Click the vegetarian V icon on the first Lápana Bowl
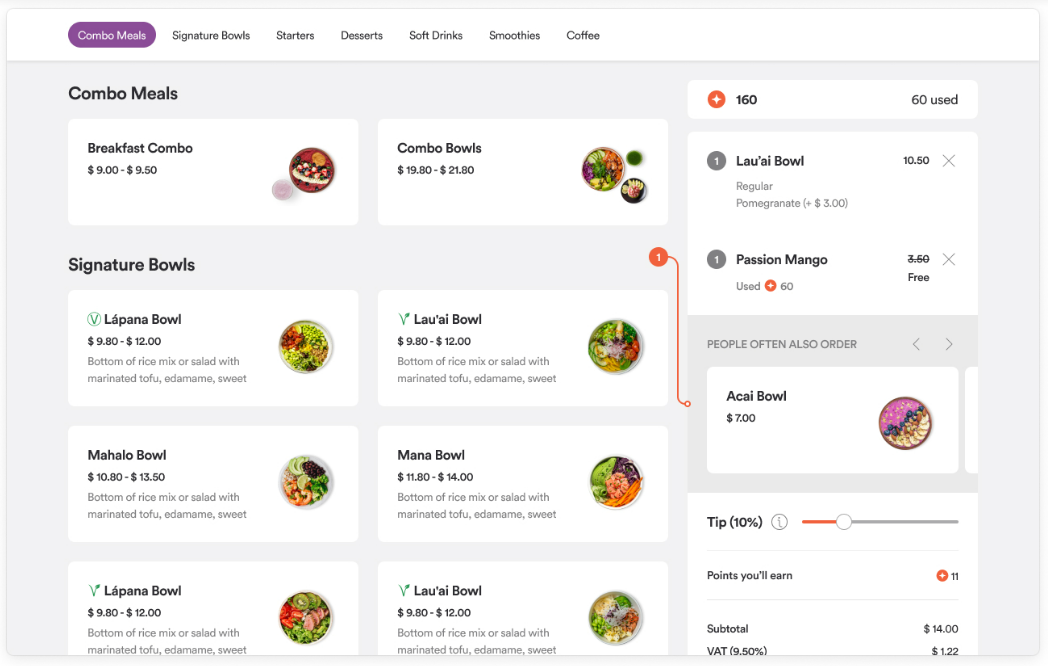1048x666 pixels. tap(94, 320)
